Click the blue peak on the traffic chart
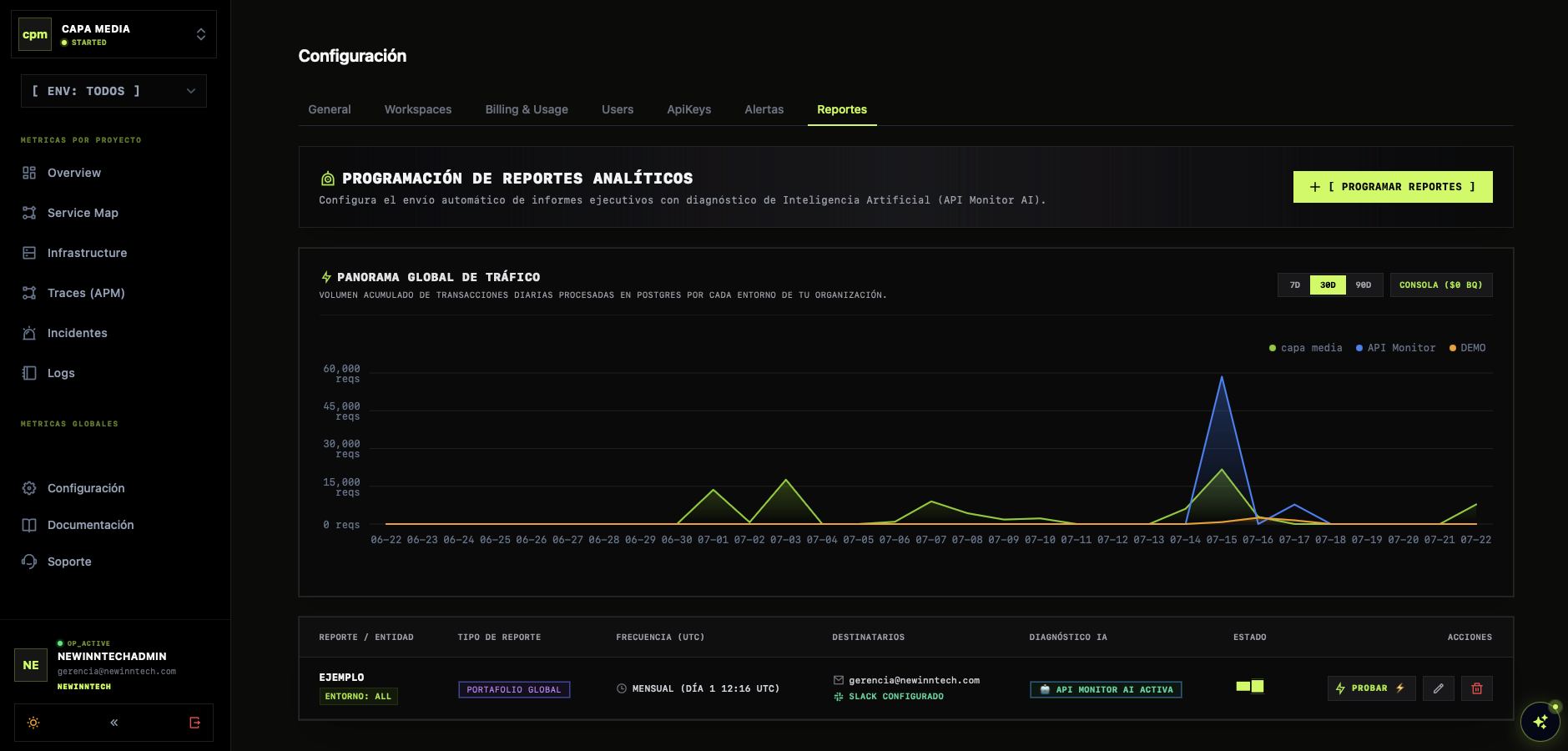The image size is (1568, 751). [x=1222, y=378]
